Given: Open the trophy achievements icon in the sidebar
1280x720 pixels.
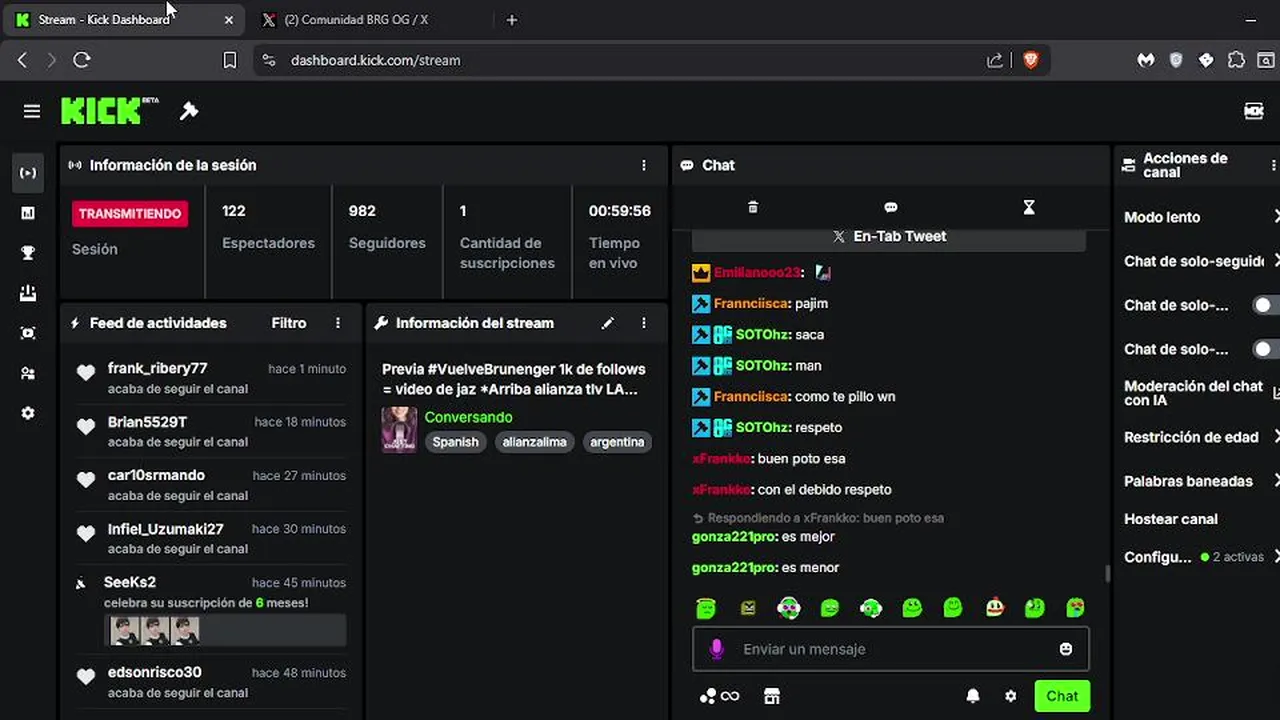Looking at the screenshot, I should (28, 253).
